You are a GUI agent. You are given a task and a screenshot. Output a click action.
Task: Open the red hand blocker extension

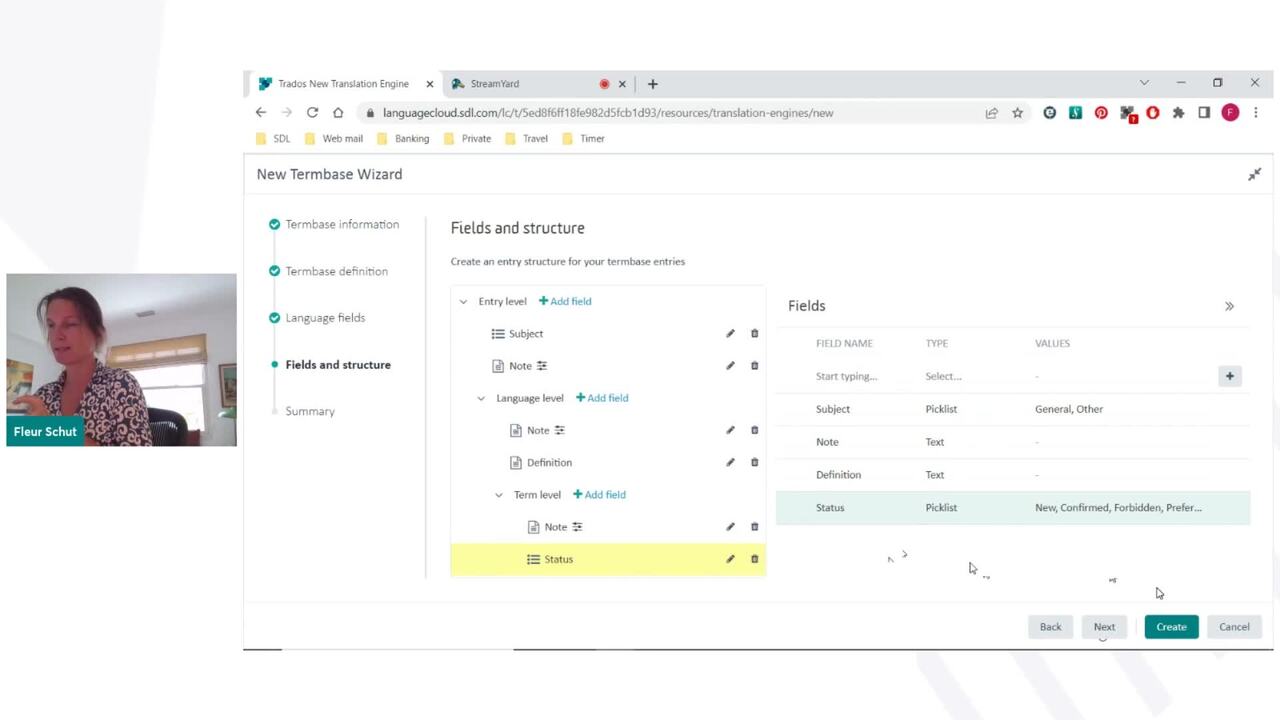[1153, 113]
